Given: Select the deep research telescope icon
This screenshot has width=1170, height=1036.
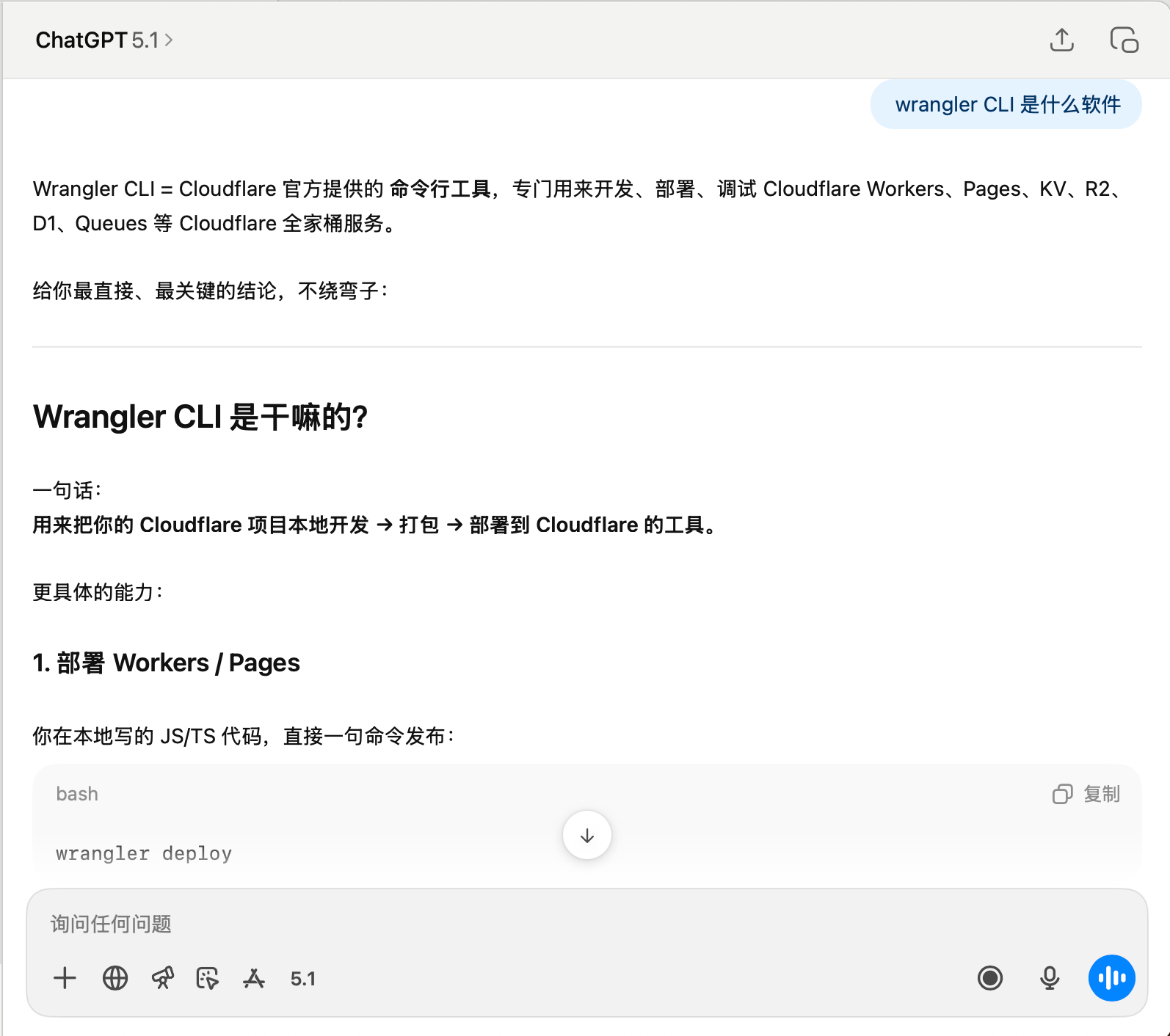Looking at the screenshot, I should coord(162,978).
